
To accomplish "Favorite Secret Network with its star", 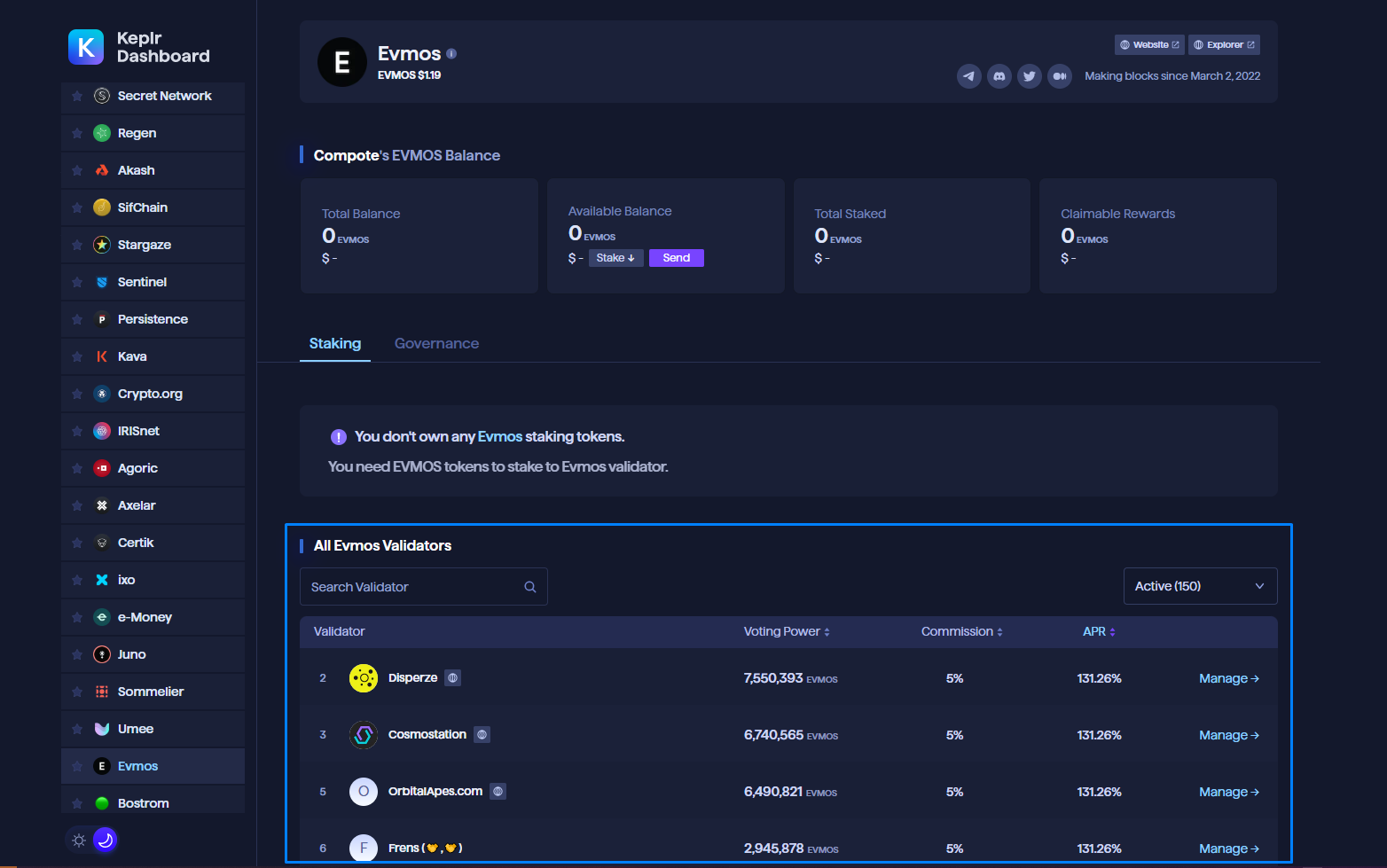I will [x=77, y=96].
